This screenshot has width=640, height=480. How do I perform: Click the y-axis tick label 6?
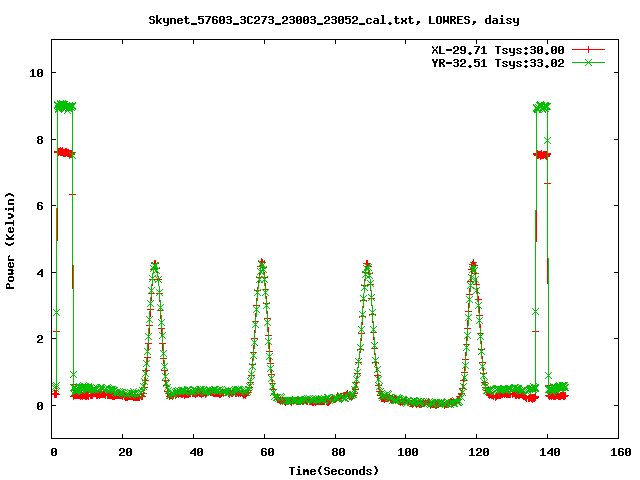tap(38, 206)
